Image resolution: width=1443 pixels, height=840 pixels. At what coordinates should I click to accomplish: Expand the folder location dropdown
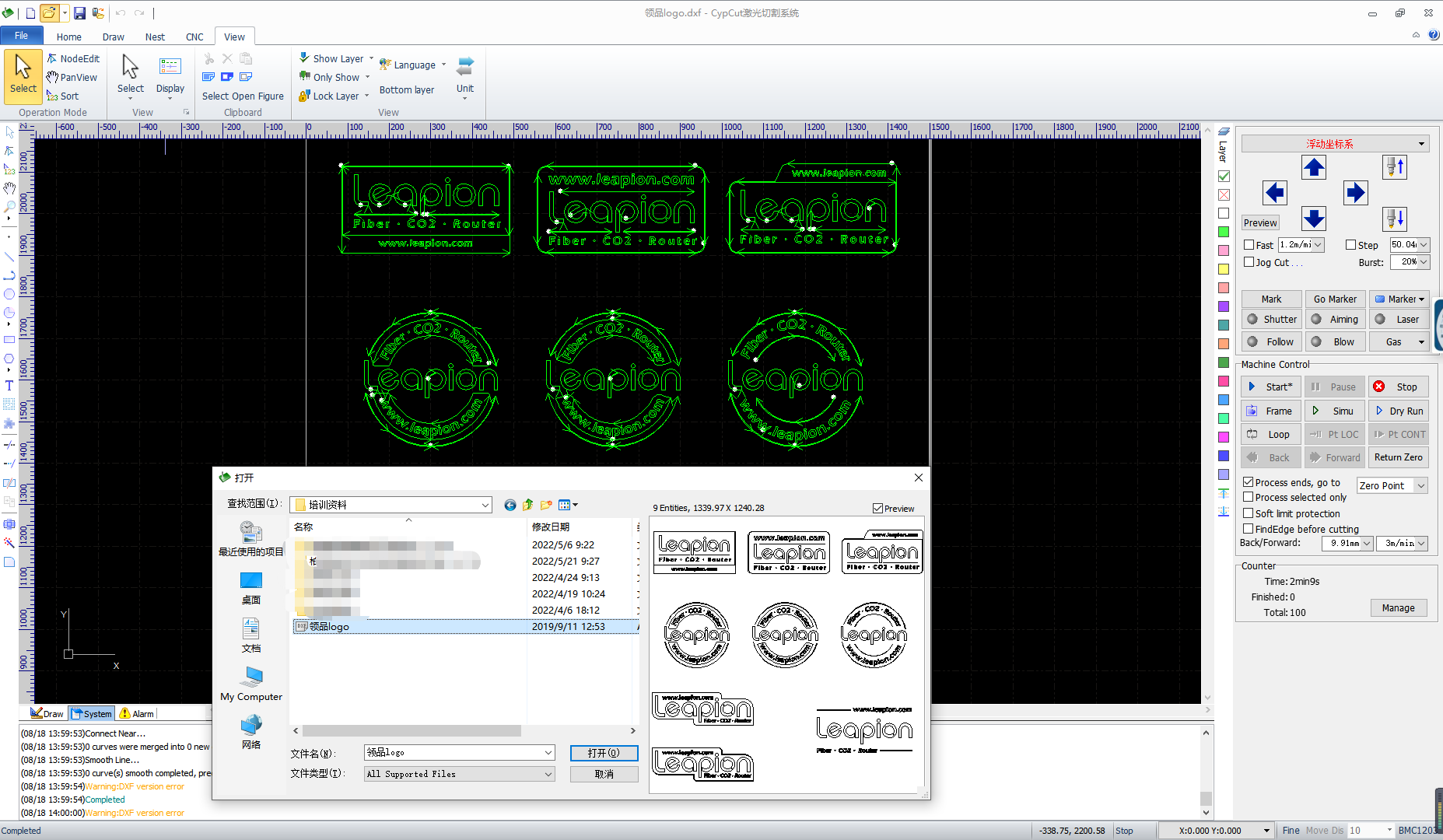485,505
